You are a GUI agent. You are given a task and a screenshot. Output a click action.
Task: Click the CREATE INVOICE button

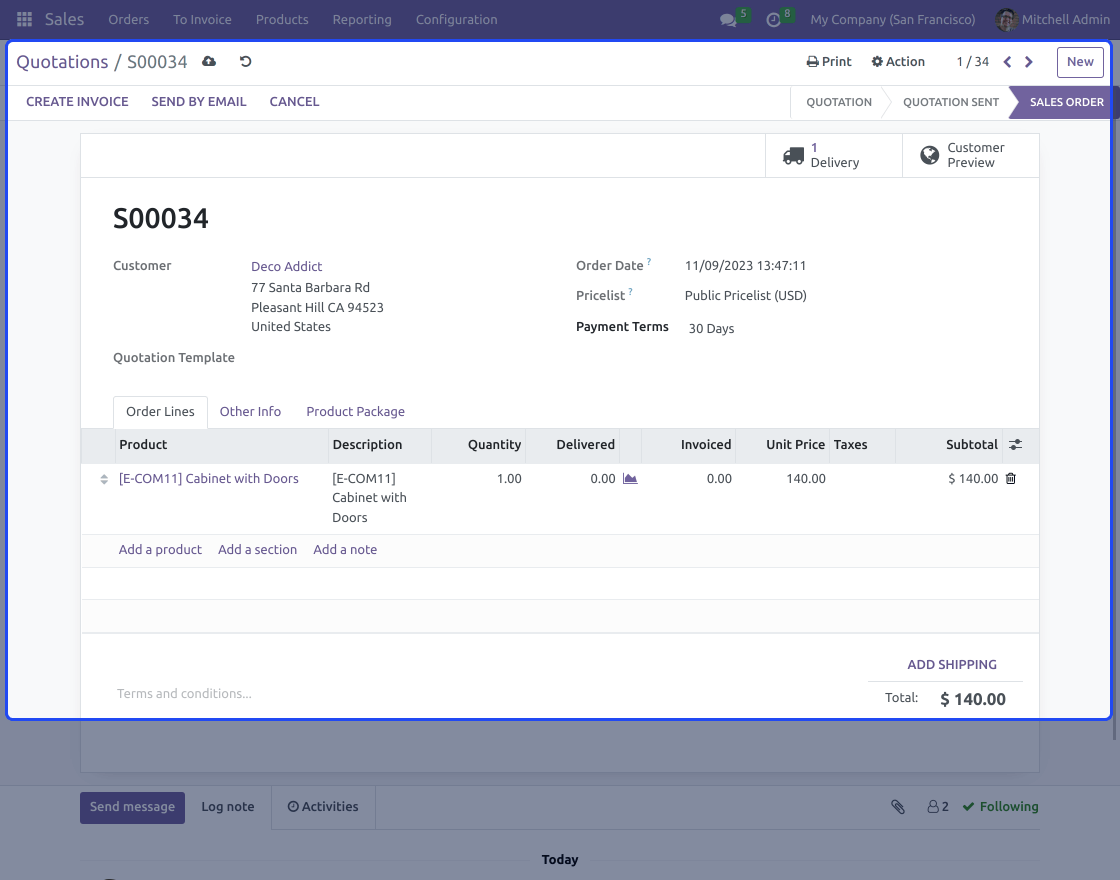[x=77, y=102]
